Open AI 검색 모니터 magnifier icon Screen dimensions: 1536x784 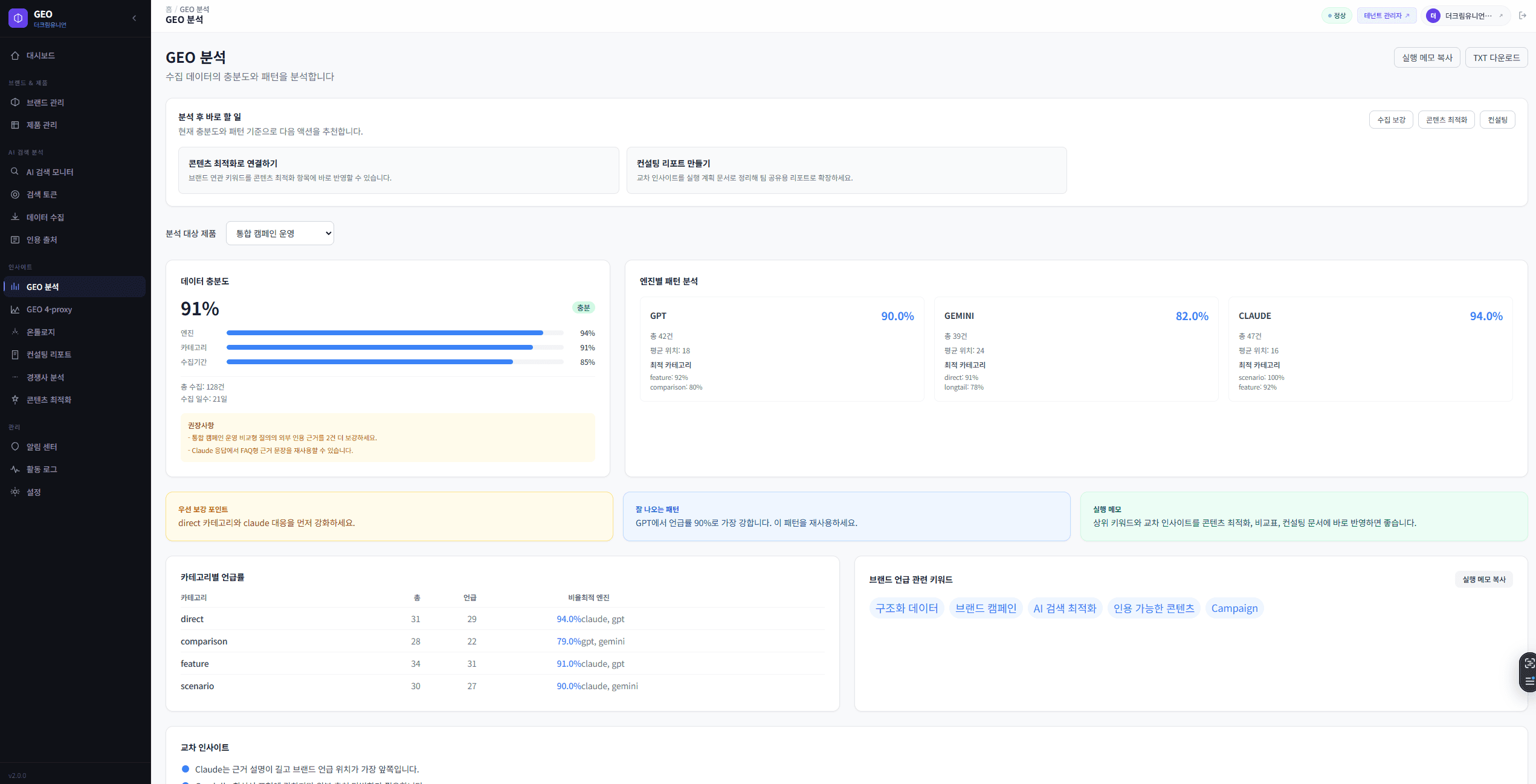(x=15, y=172)
